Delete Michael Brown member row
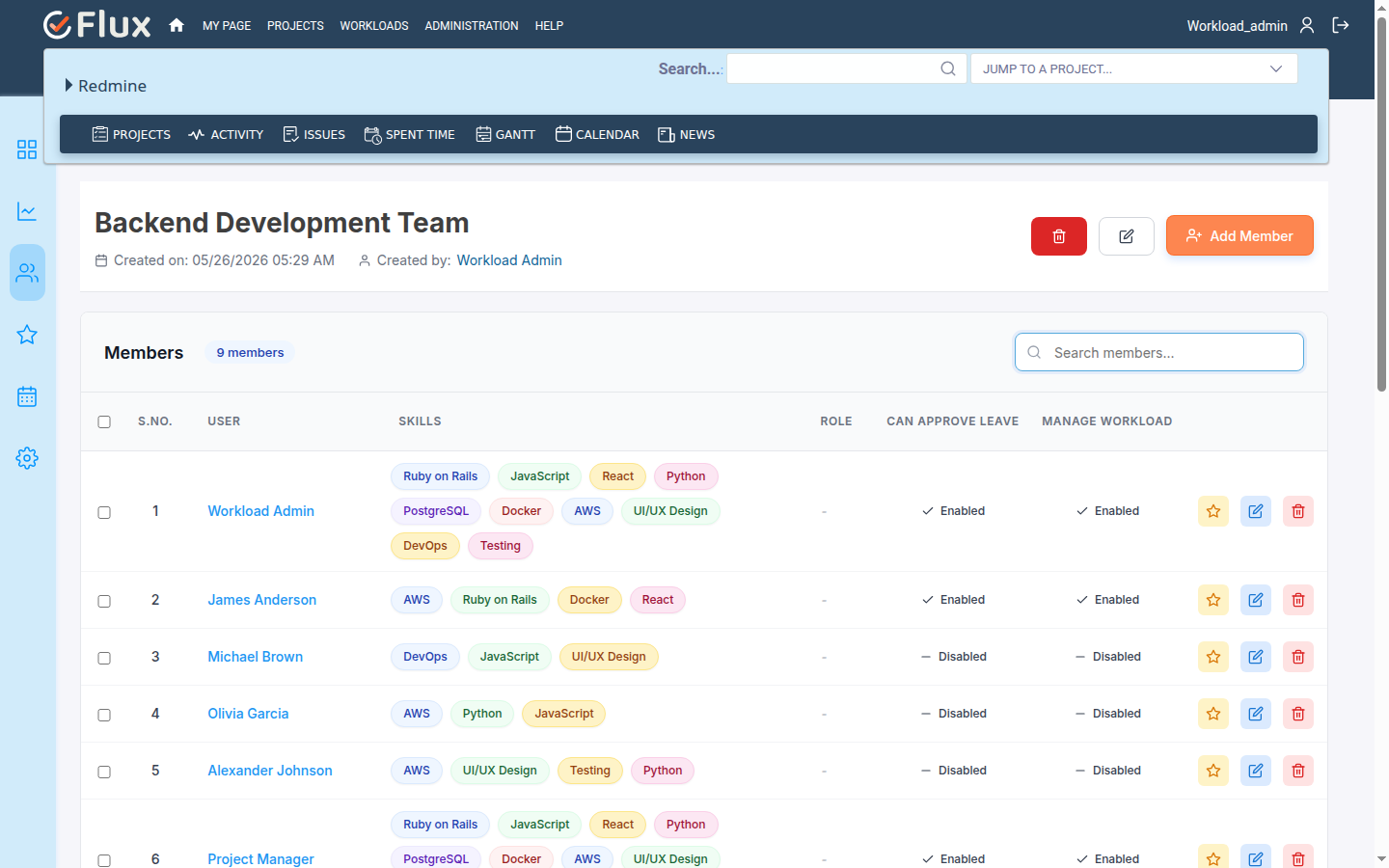The image size is (1389, 868). [1298, 657]
